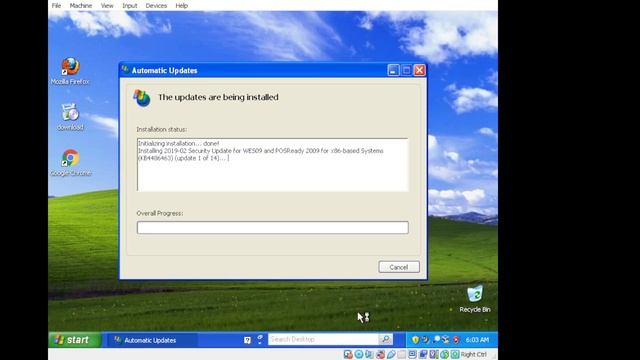Click the VirtualBox hard disk activity icon
The image size is (640, 360).
348,354
